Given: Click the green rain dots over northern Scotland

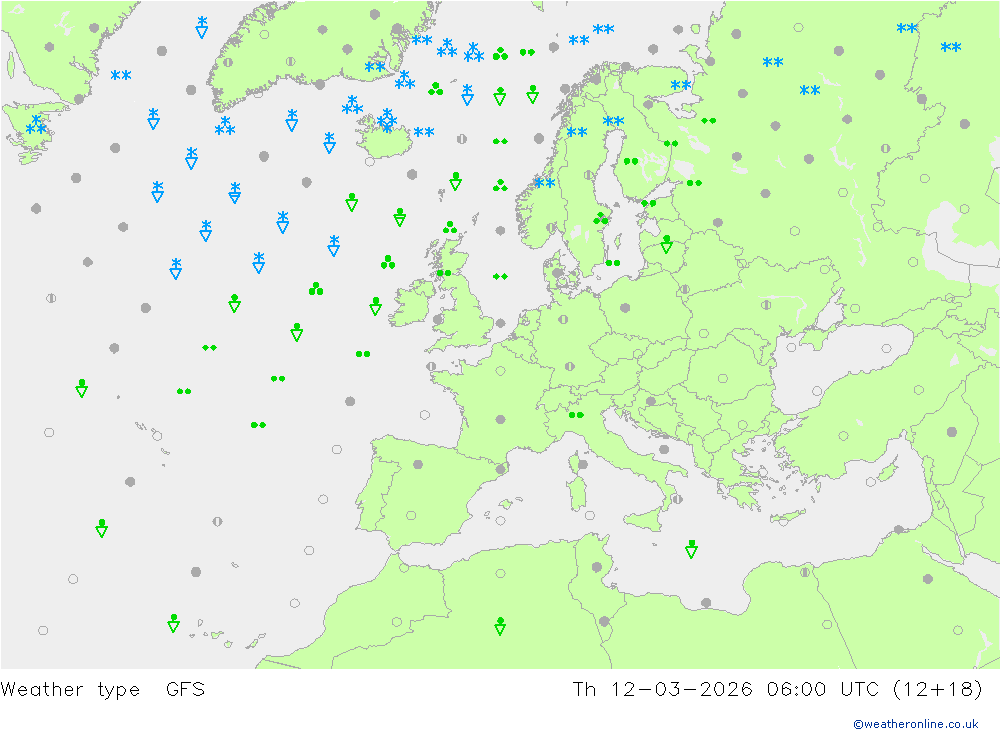Looking at the screenshot, I should pyautogui.click(x=444, y=273).
